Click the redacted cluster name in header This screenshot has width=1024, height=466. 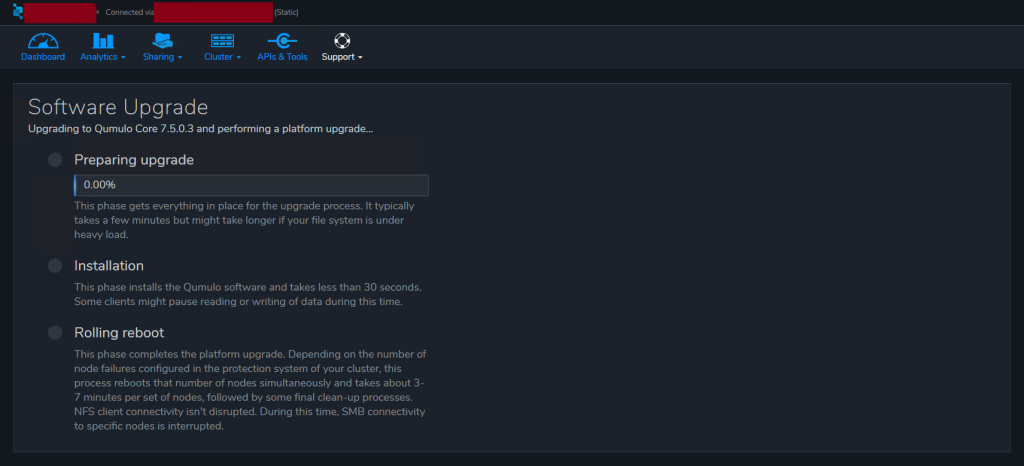(60, 12)
